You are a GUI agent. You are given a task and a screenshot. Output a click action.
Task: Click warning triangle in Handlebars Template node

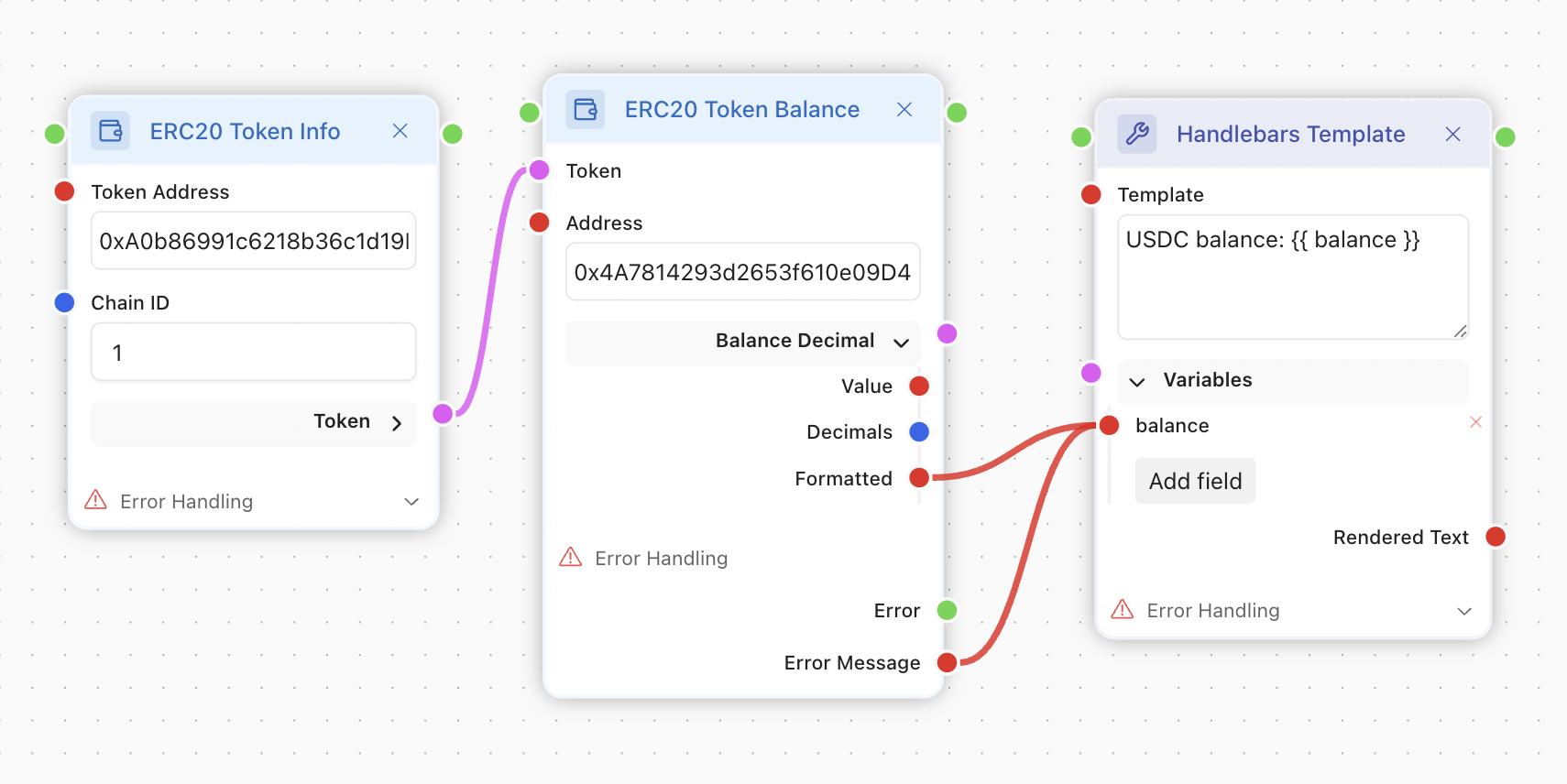point(1122,609)
